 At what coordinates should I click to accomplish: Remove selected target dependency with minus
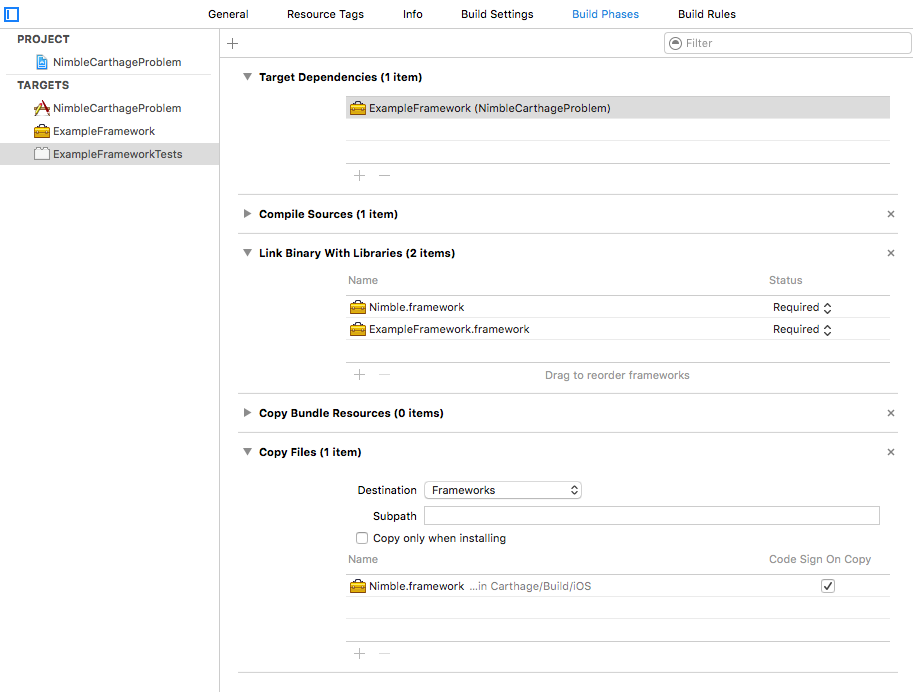pos(384,175)
